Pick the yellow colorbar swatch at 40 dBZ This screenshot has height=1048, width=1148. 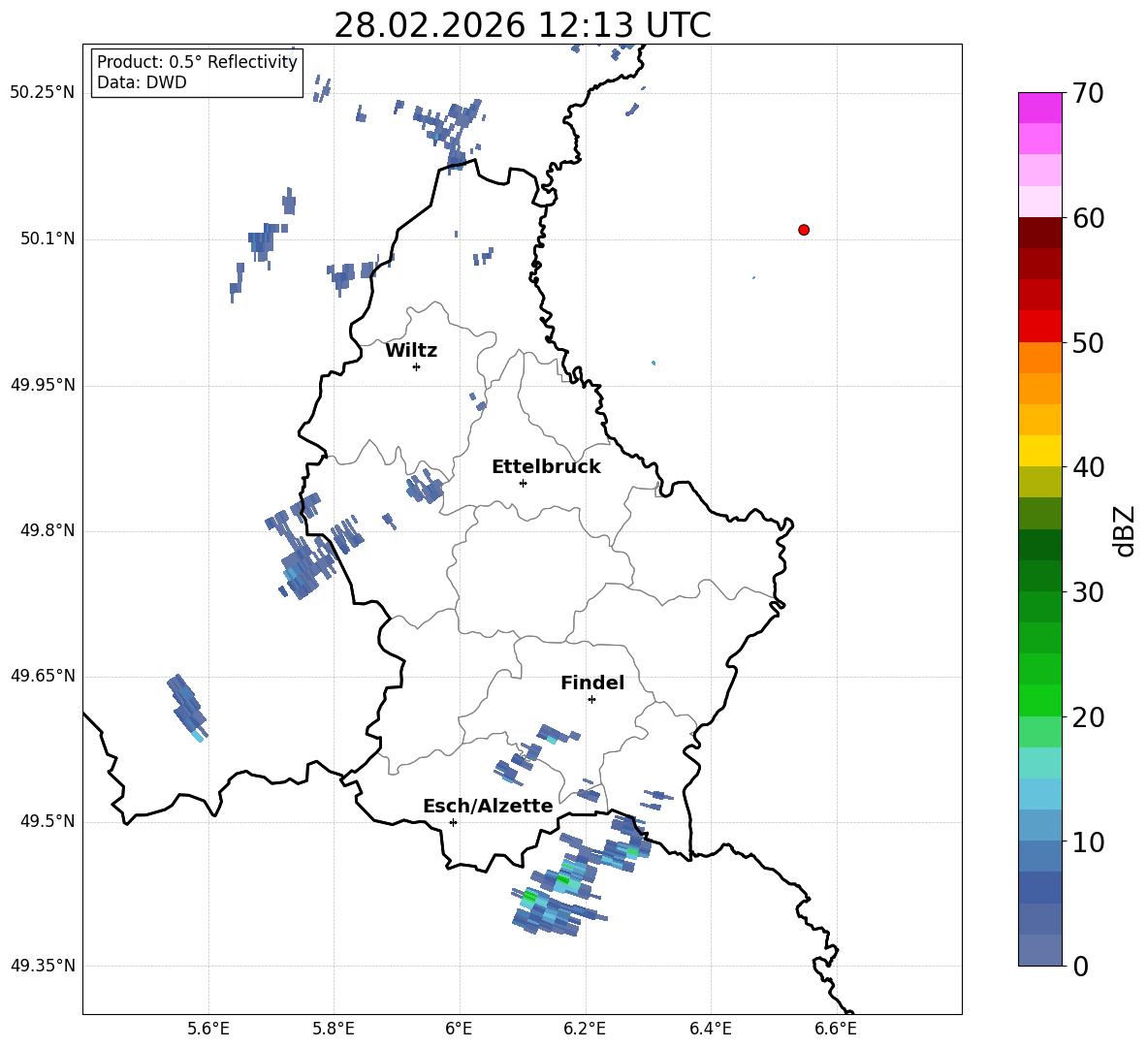(1039, 452)
